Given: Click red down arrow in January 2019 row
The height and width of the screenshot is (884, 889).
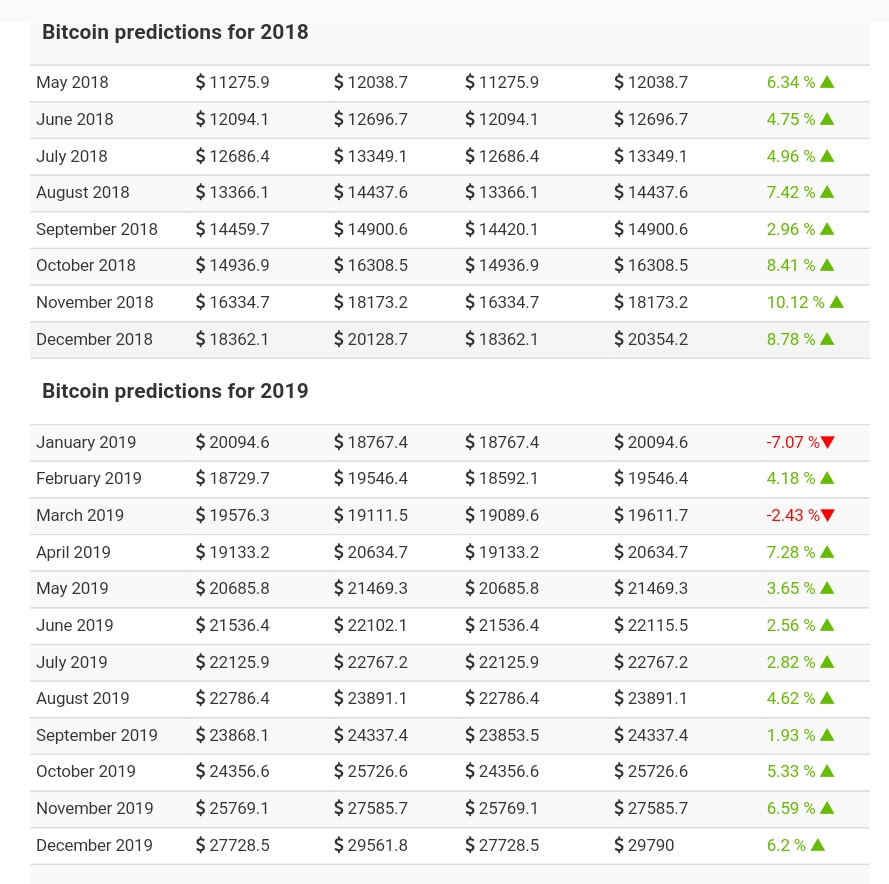Looking at the screenshot, I should tap(828, 442).
